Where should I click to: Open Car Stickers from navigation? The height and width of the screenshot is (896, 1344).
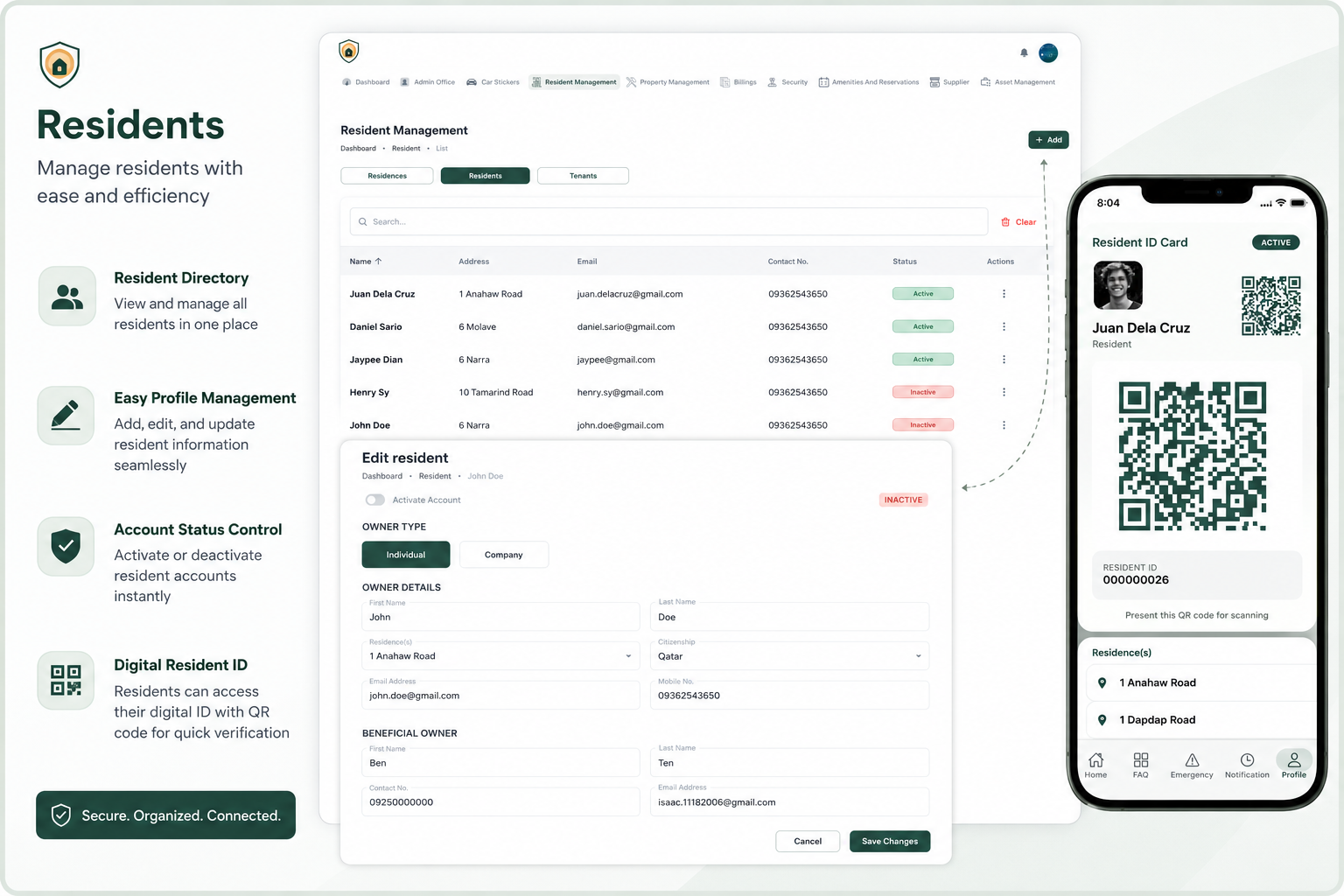(x=493, y=82)
